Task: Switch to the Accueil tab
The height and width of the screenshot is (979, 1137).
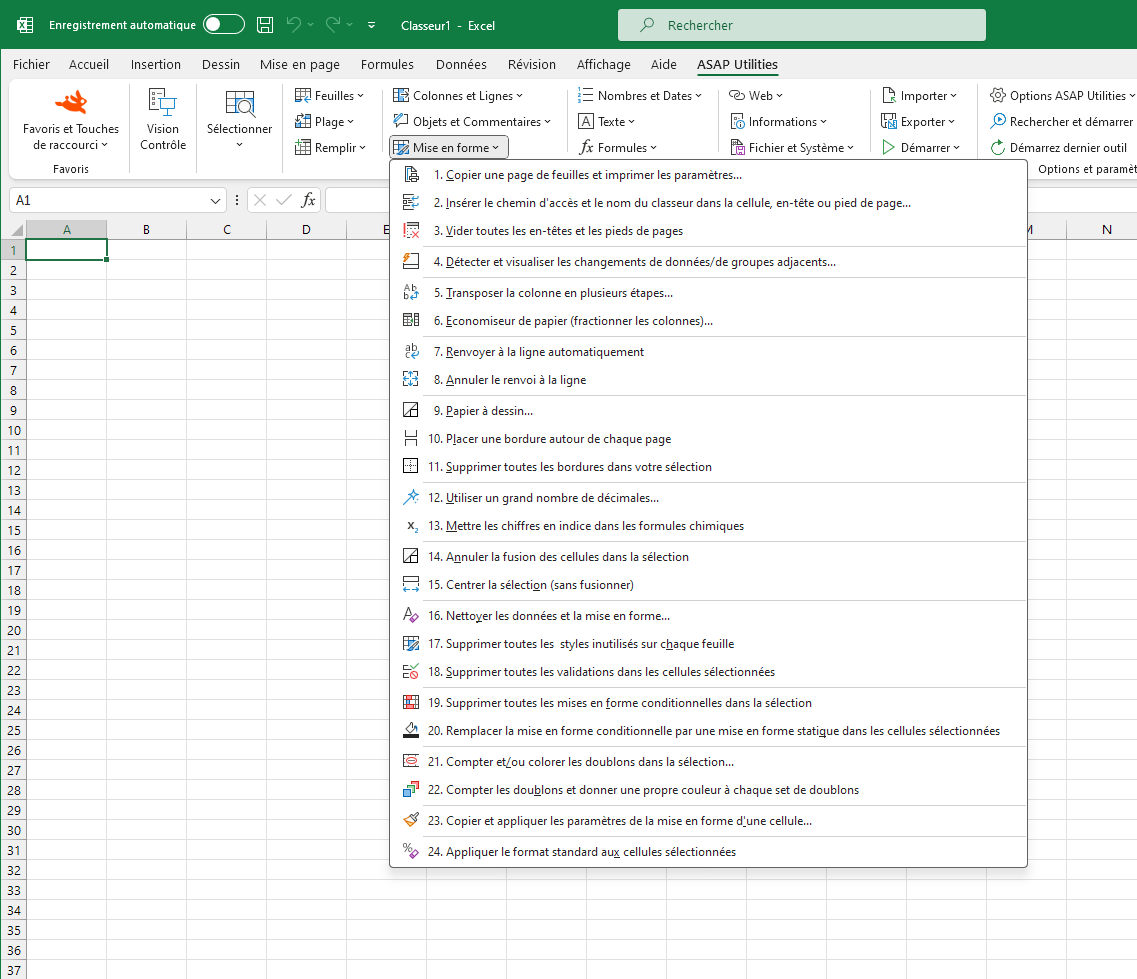Action: click(89, 65)
